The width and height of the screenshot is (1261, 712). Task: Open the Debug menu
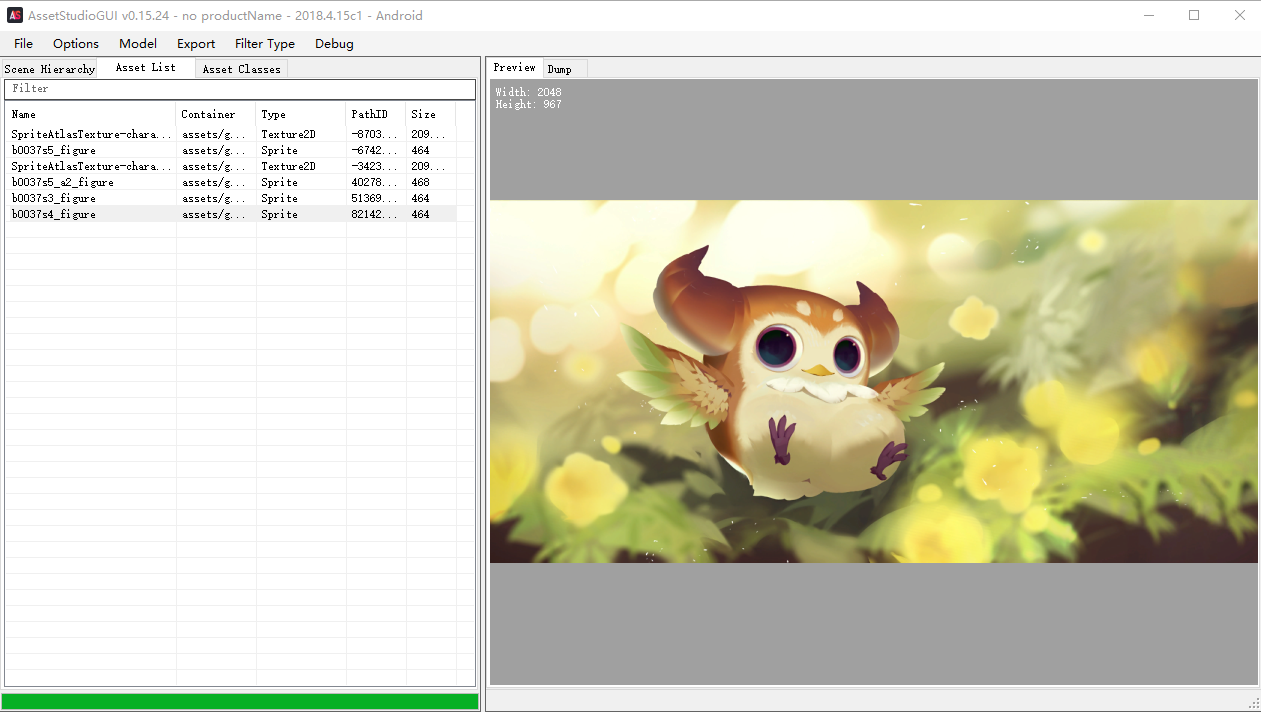pos(334,43)
